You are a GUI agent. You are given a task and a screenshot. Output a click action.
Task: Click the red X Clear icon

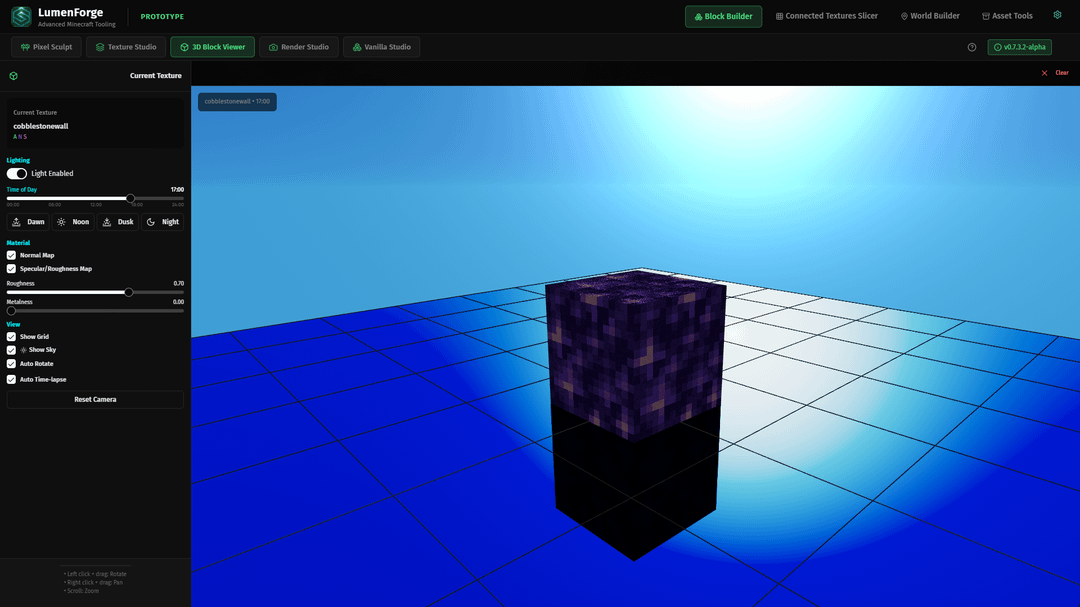pyautogui.click(x=1045, y=73)
